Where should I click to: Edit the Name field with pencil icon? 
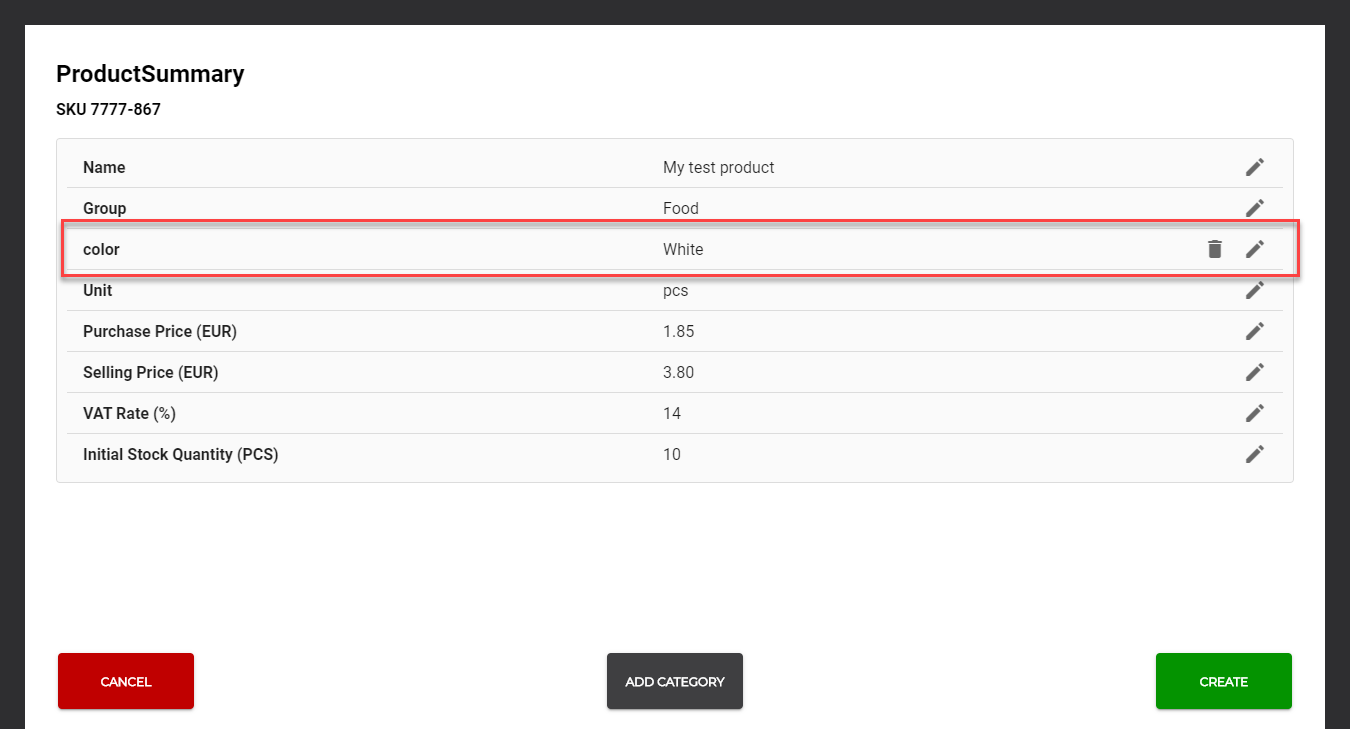pyautogui.click(x=1254, y=167)
